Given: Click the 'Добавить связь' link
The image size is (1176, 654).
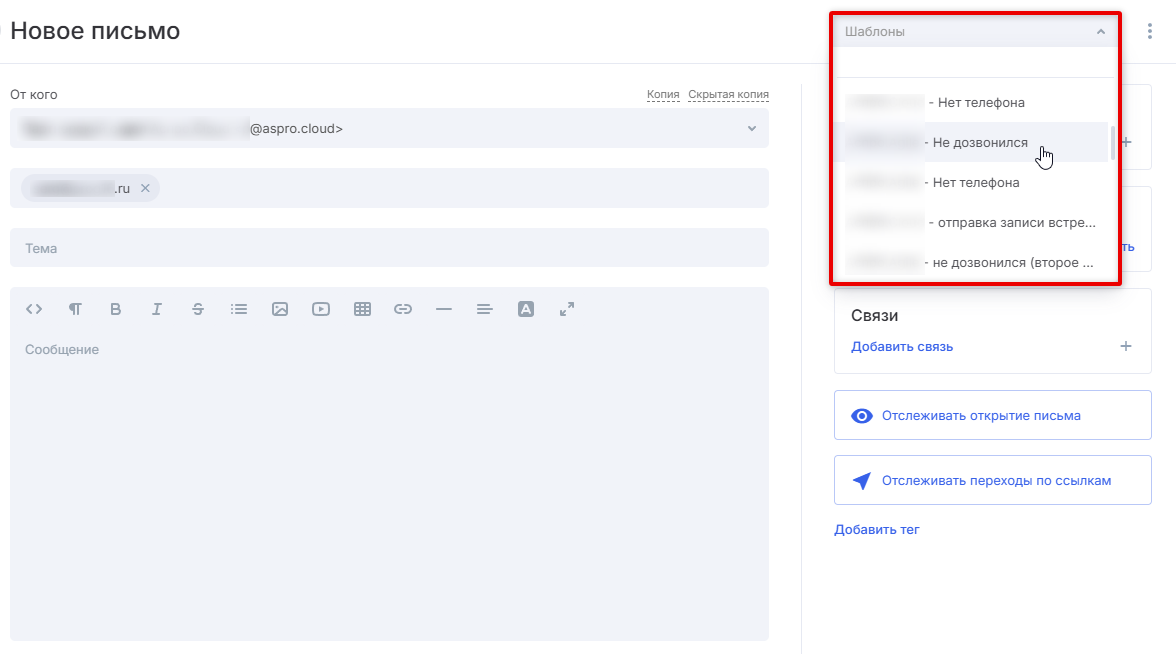Looking at the screenshot, I should pos(902,347).
